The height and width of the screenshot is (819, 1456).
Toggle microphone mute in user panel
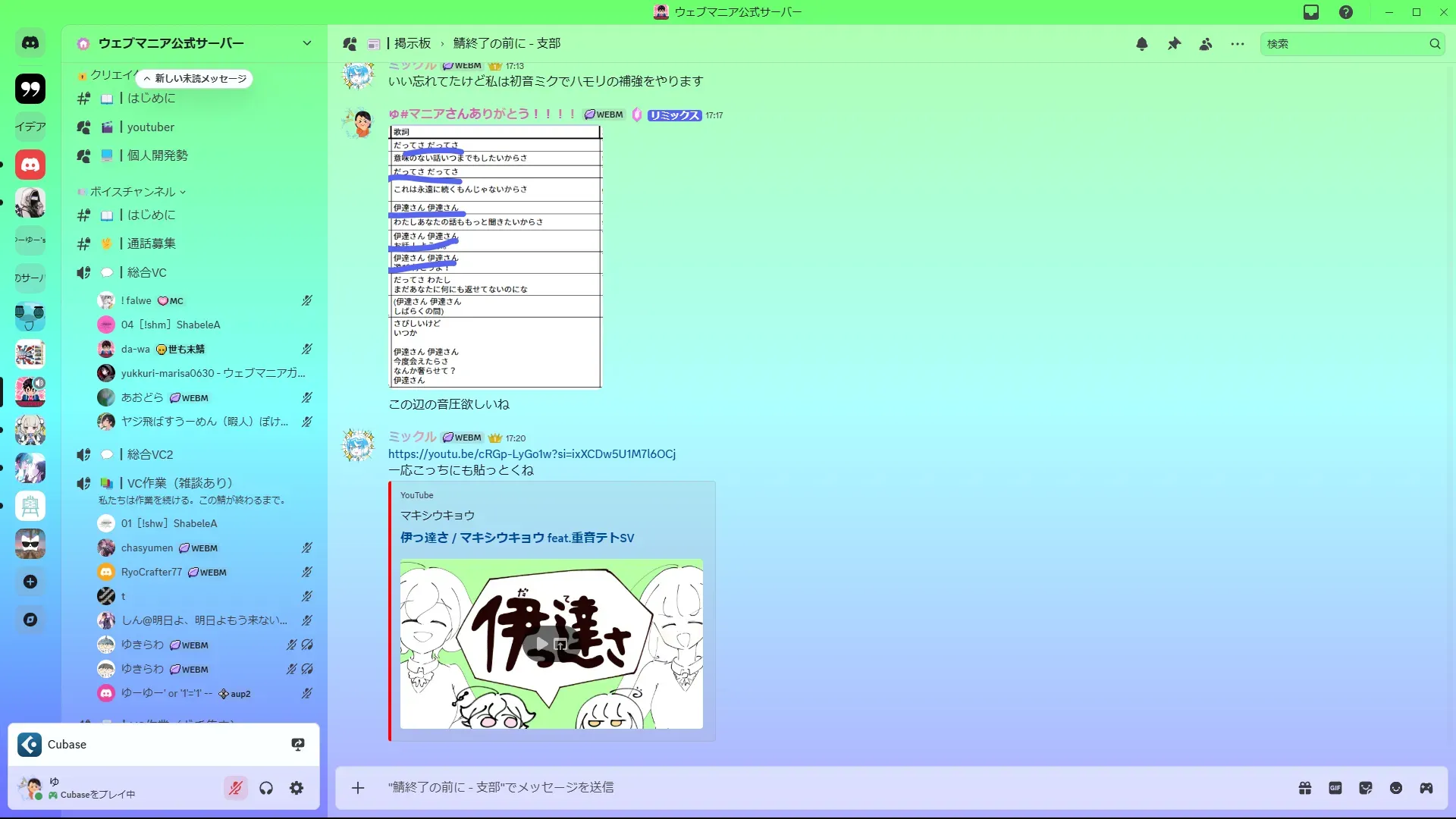click(x=236, y=788)
